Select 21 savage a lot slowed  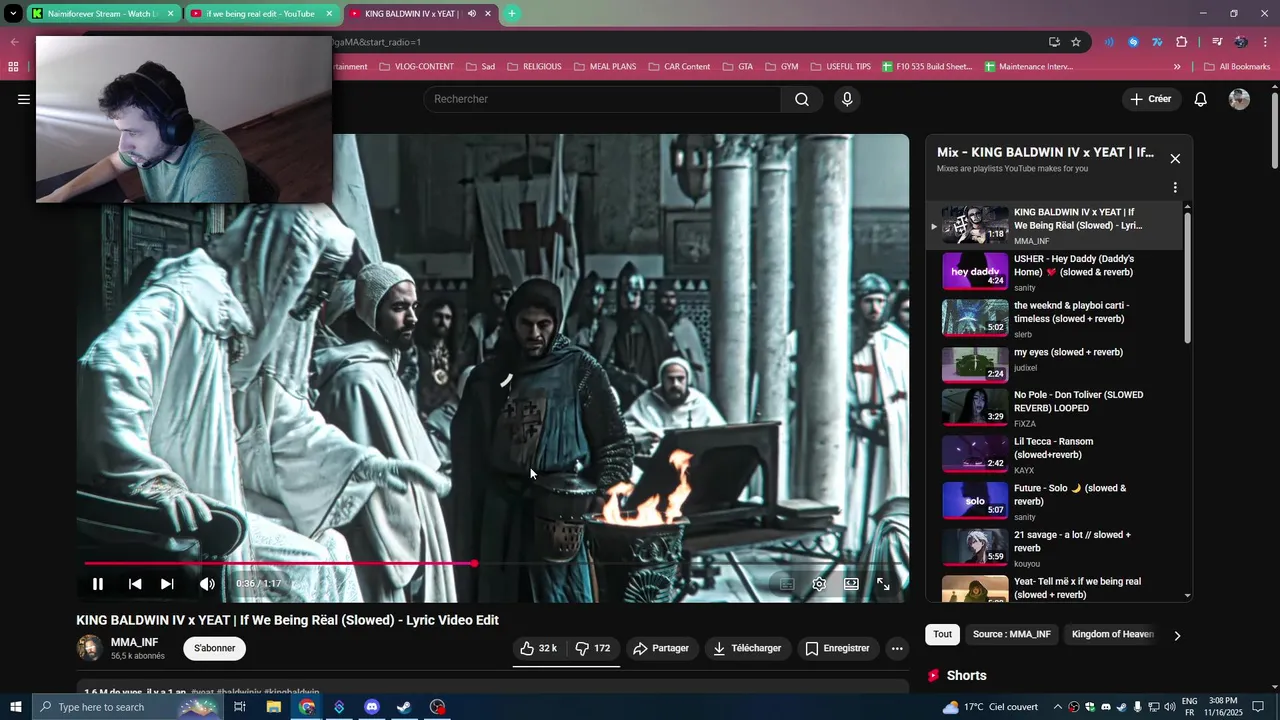tap(1055, 548)
